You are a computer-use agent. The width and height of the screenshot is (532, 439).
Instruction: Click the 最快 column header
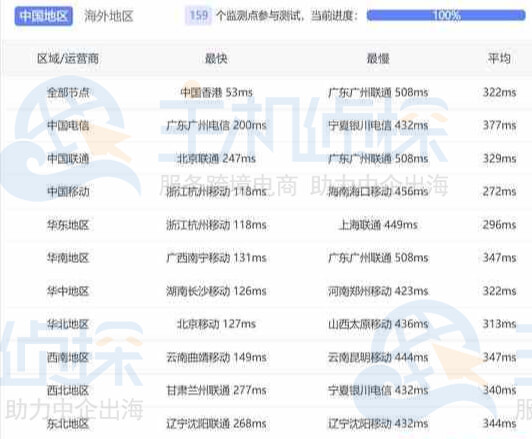(216, 58)
